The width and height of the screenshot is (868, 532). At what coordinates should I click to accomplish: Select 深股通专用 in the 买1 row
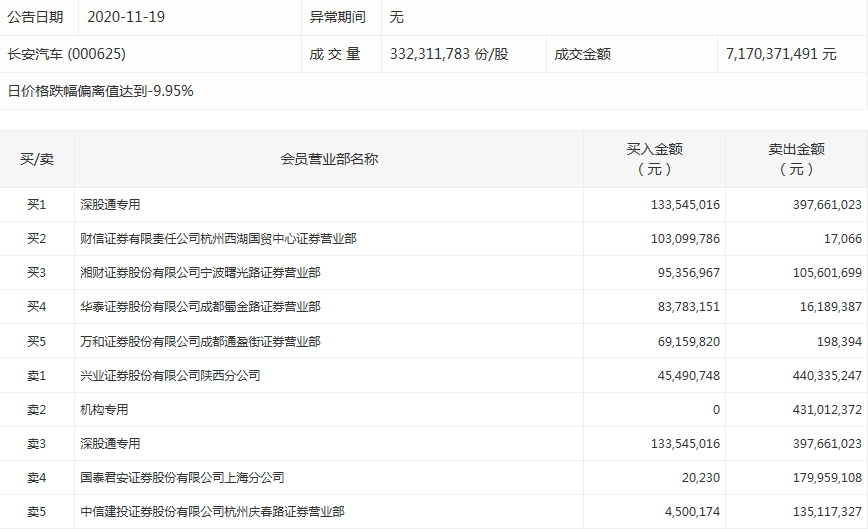point(110,205)
